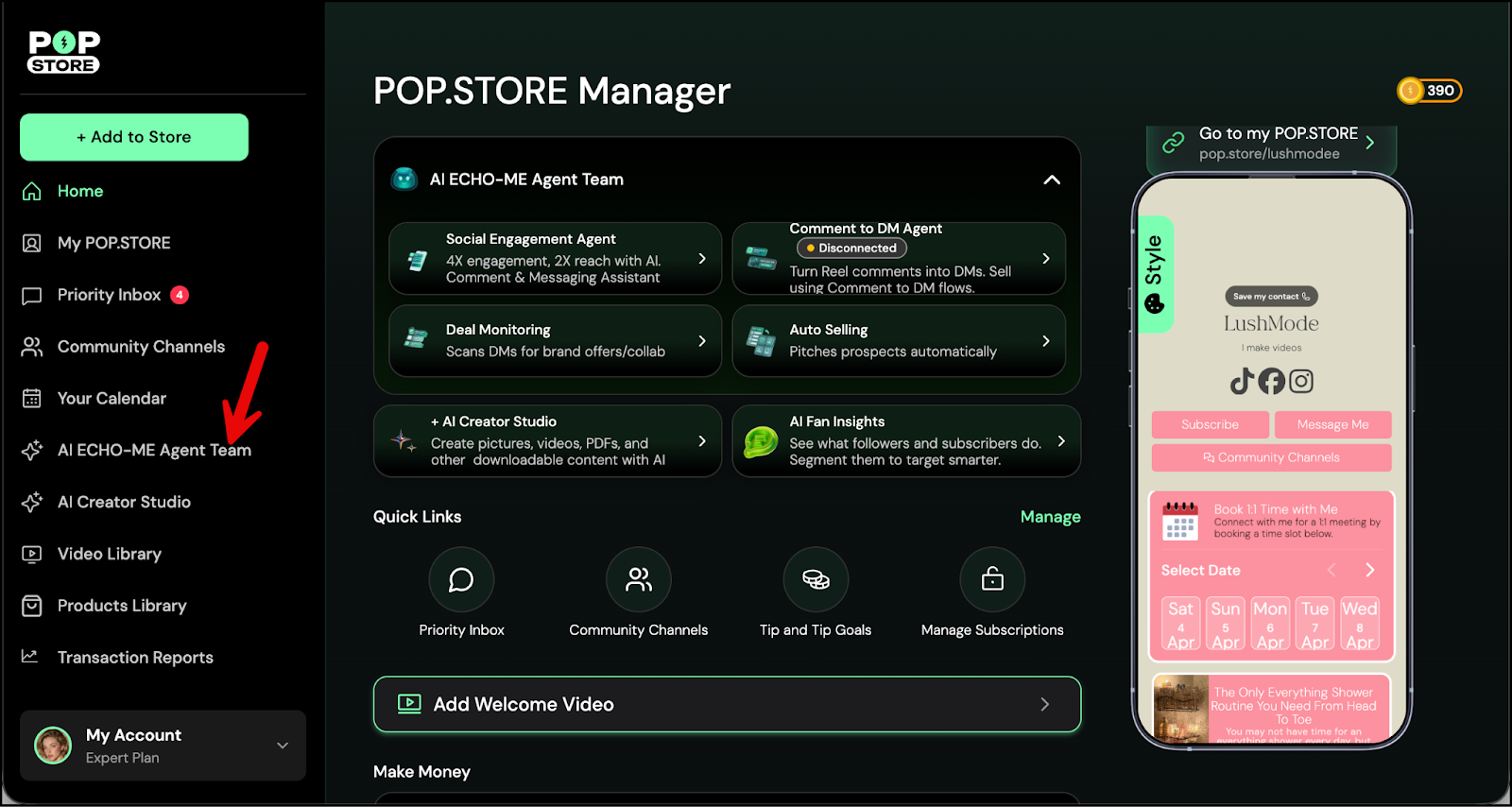Viewport: 1512px width, 807px height.
Task: Collapse the AI ECHO-ME Agent Team panel
Action: click(1051, 180)
